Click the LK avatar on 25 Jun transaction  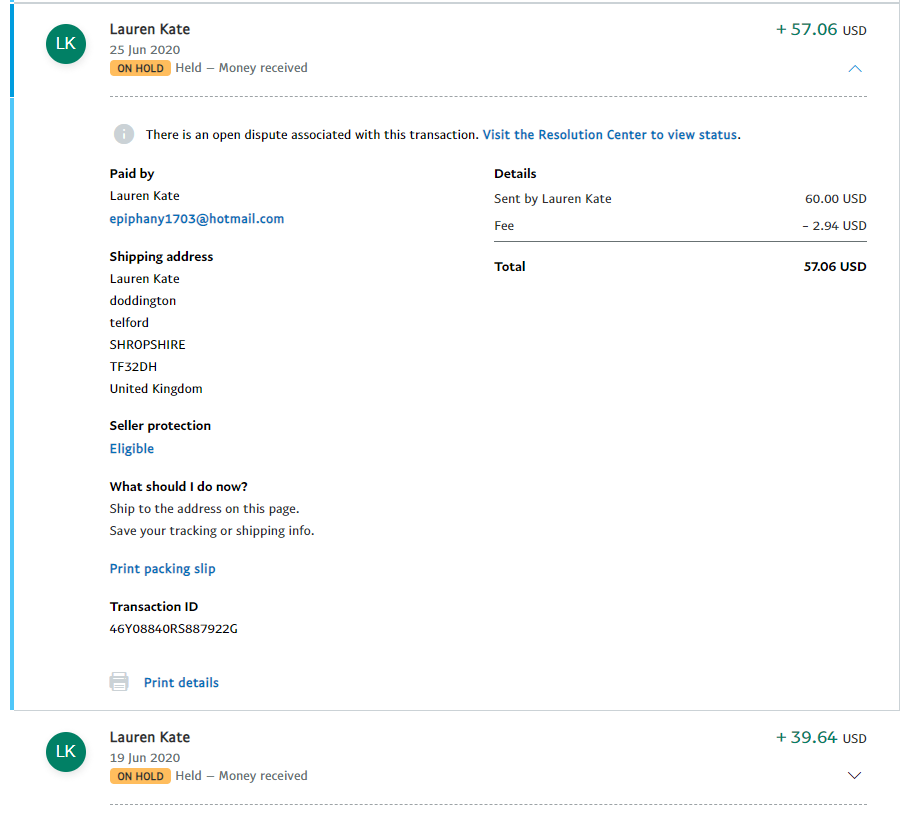pyautogui.click(x=66, y=43)
